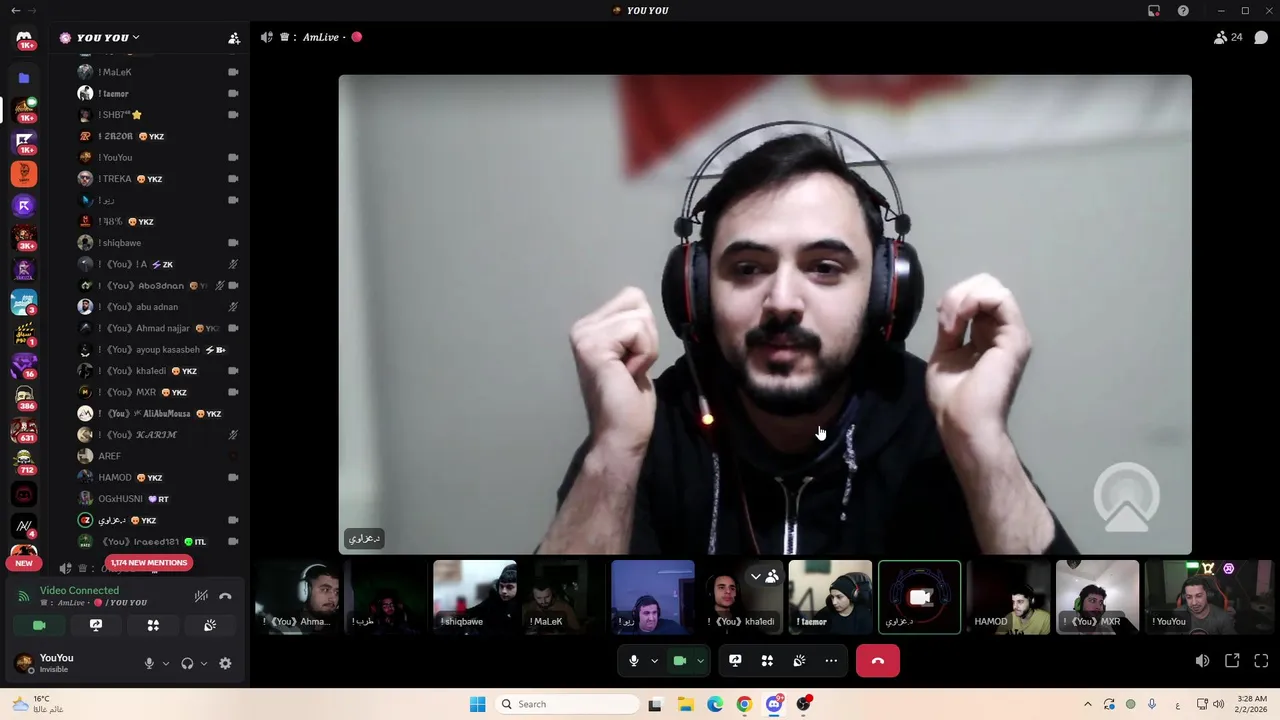The width and height of the screenshot is (1280, 720).
Task: Open the soundboard from the bottom call controls
Action: click(799, 661)
